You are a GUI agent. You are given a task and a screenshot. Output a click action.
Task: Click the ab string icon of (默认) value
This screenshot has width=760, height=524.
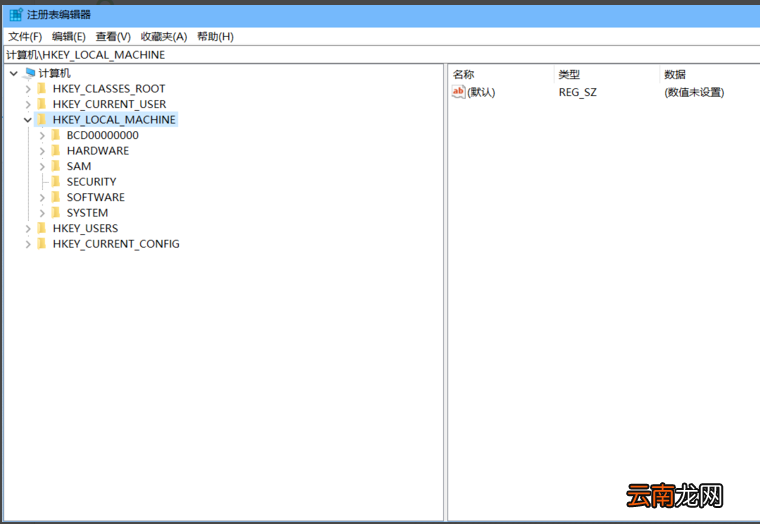coord(458,92)
